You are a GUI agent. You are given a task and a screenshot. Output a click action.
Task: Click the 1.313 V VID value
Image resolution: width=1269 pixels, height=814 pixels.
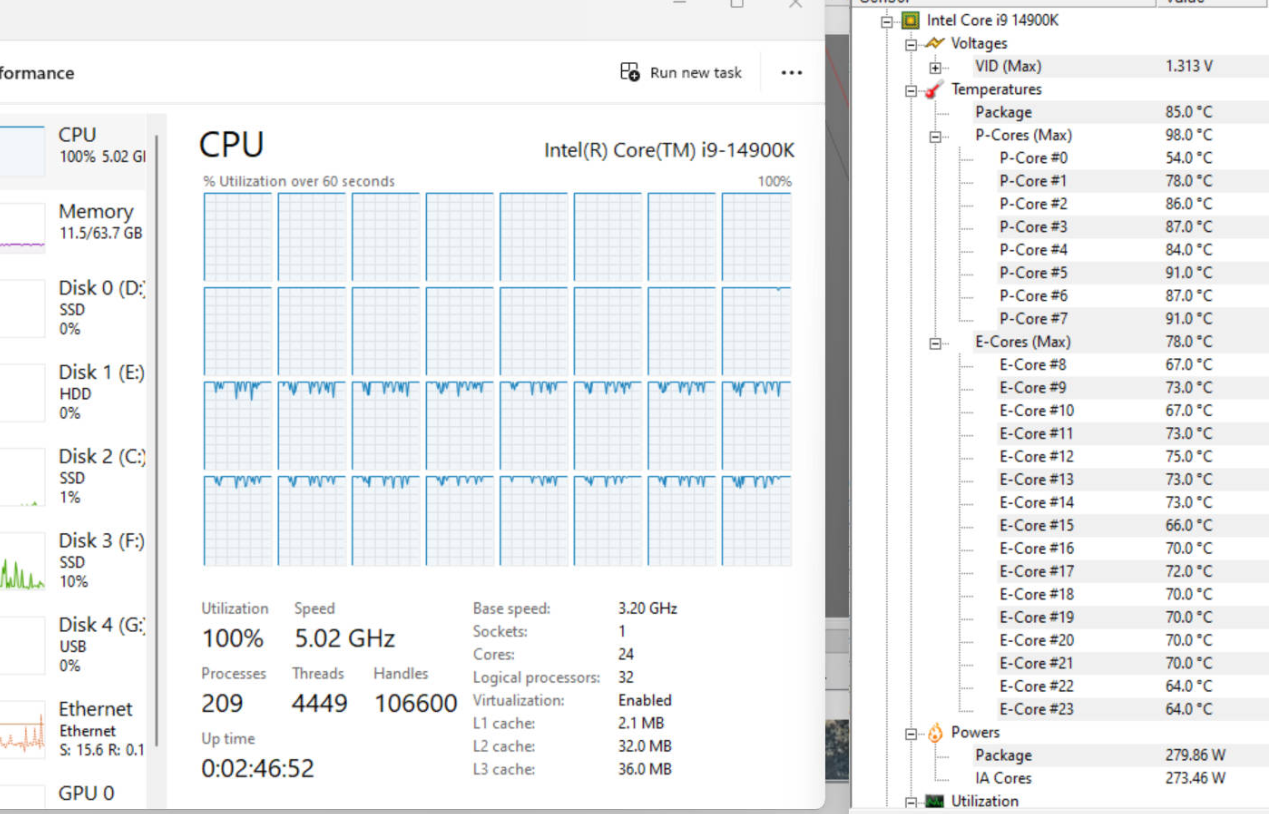coord(1189,67)
